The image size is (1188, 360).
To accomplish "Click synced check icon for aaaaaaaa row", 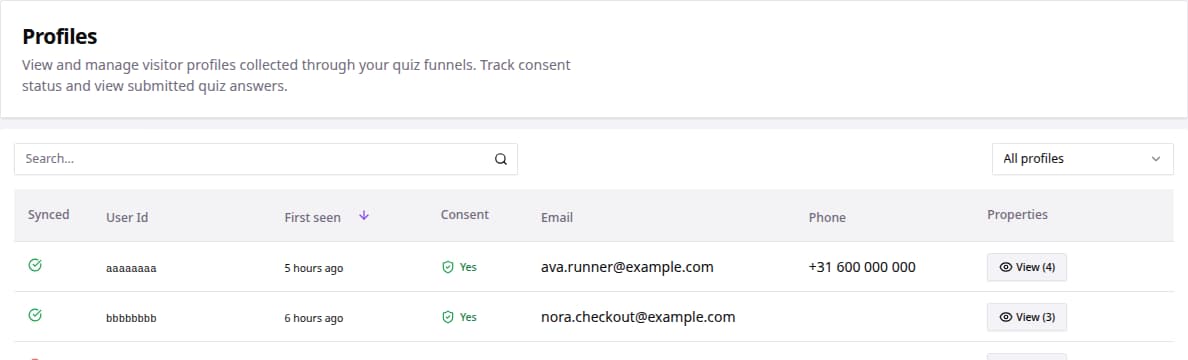I will 35,265.
